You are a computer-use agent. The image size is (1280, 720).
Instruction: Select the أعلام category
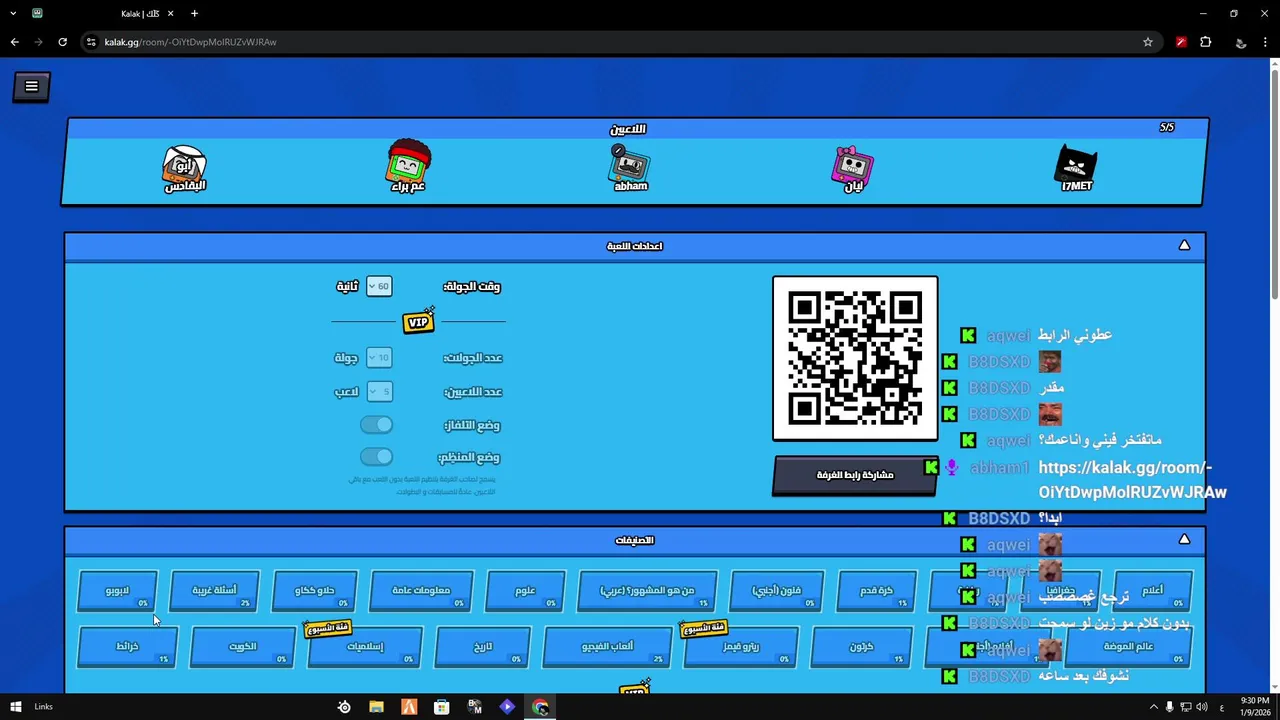click(1152, 590)
